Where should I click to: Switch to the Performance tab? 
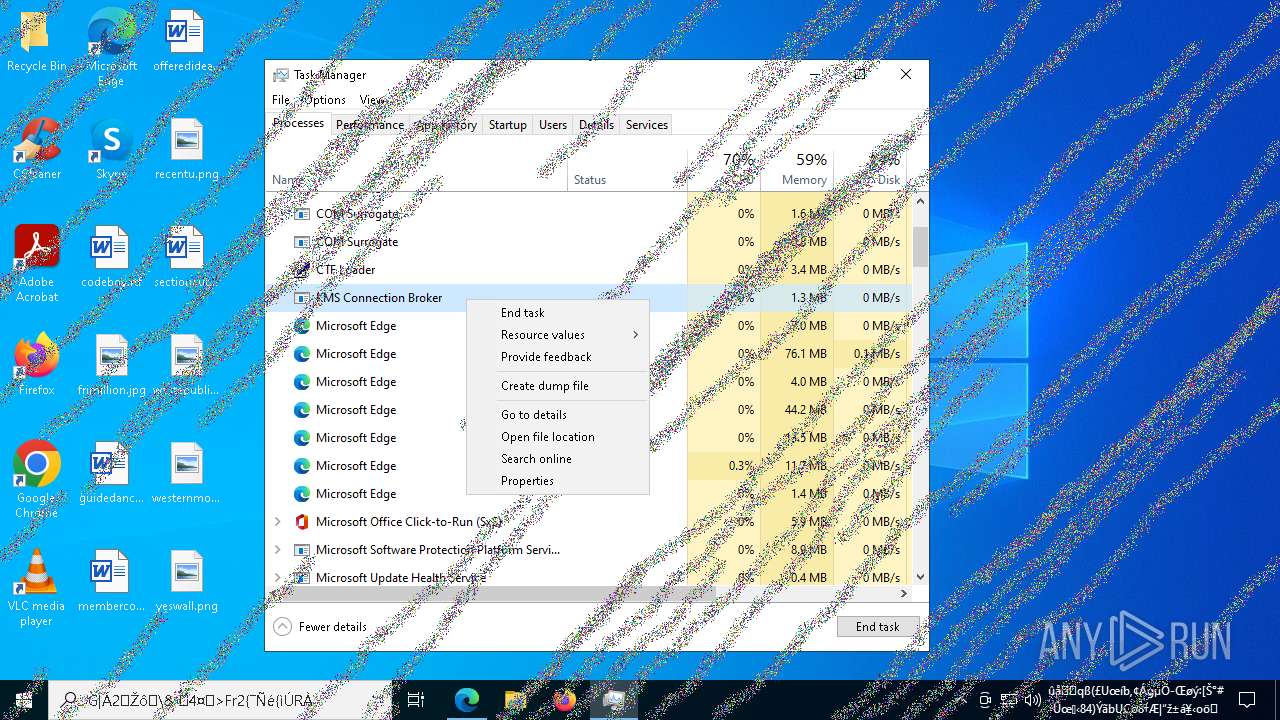point(370,125)
